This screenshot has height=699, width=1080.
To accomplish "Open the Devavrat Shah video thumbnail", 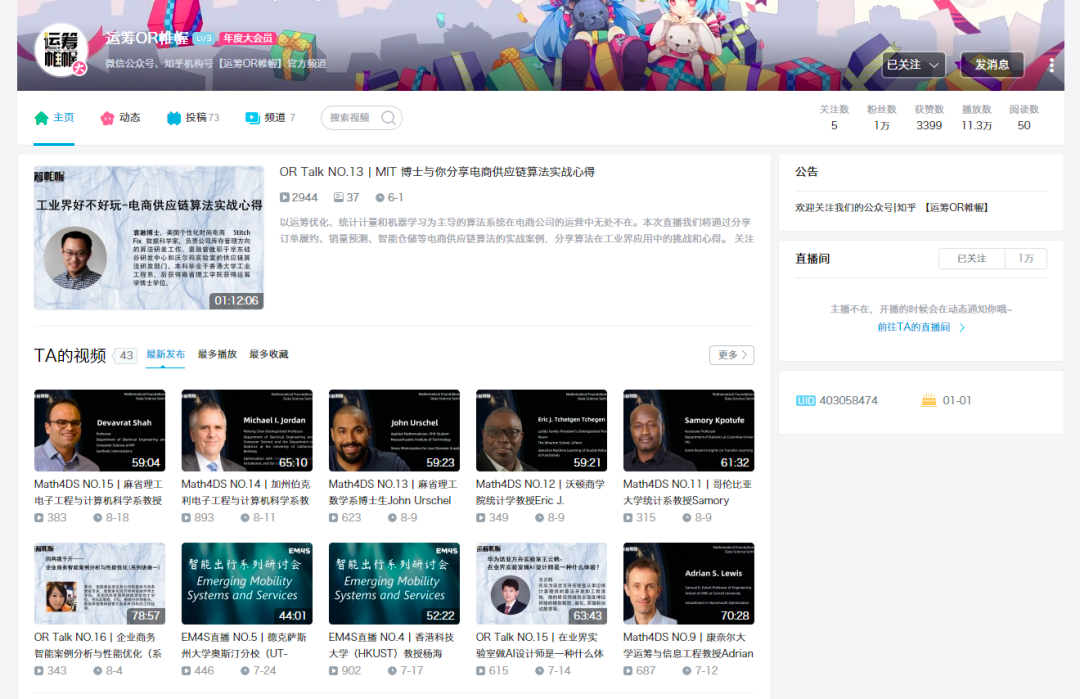I will (x=100, y=430).
